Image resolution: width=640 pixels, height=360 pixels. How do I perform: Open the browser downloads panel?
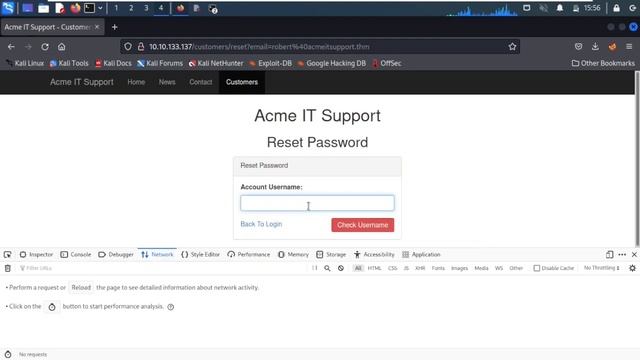595,47
